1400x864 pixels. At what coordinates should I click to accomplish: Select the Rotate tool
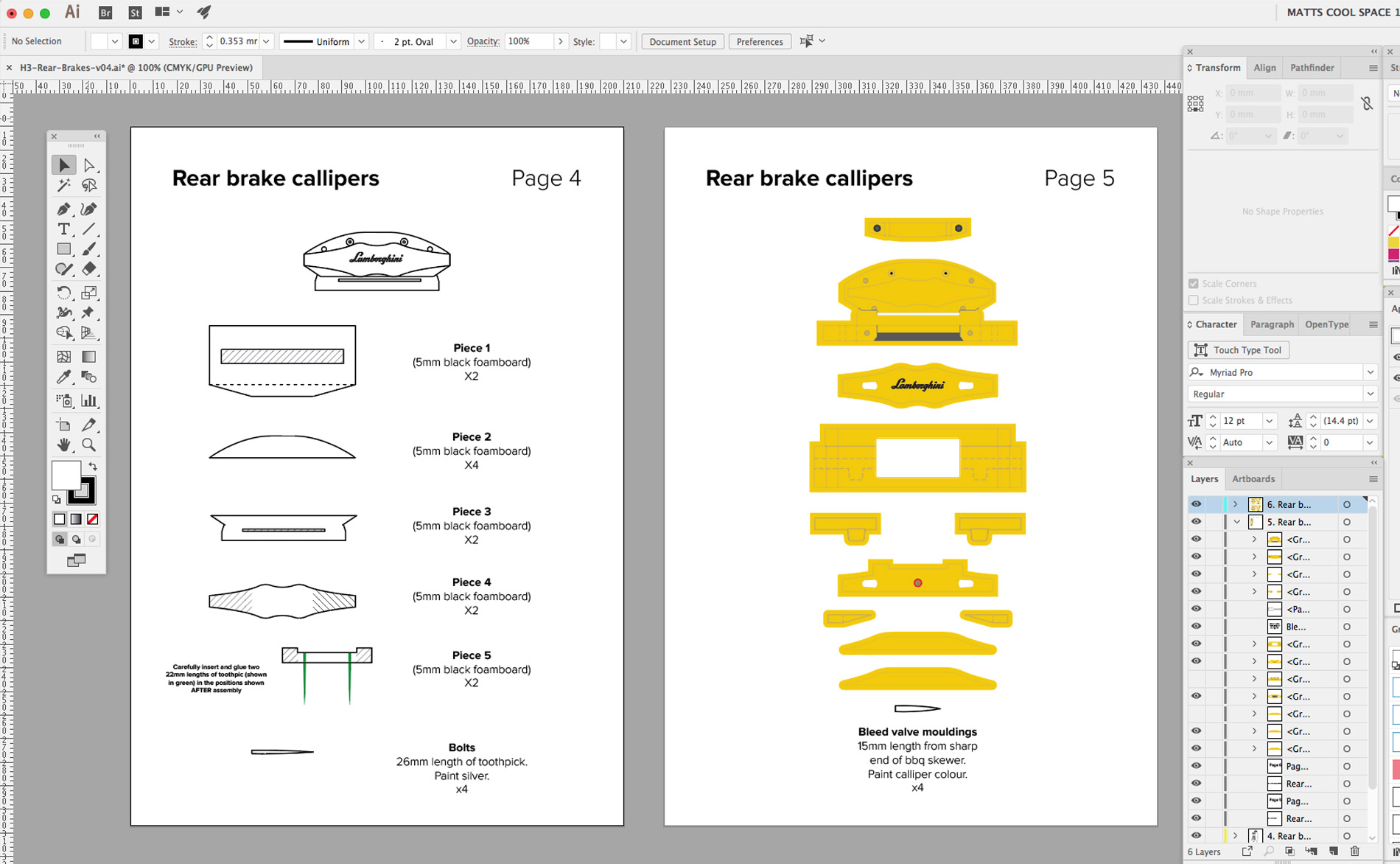[x=64, y=292]
